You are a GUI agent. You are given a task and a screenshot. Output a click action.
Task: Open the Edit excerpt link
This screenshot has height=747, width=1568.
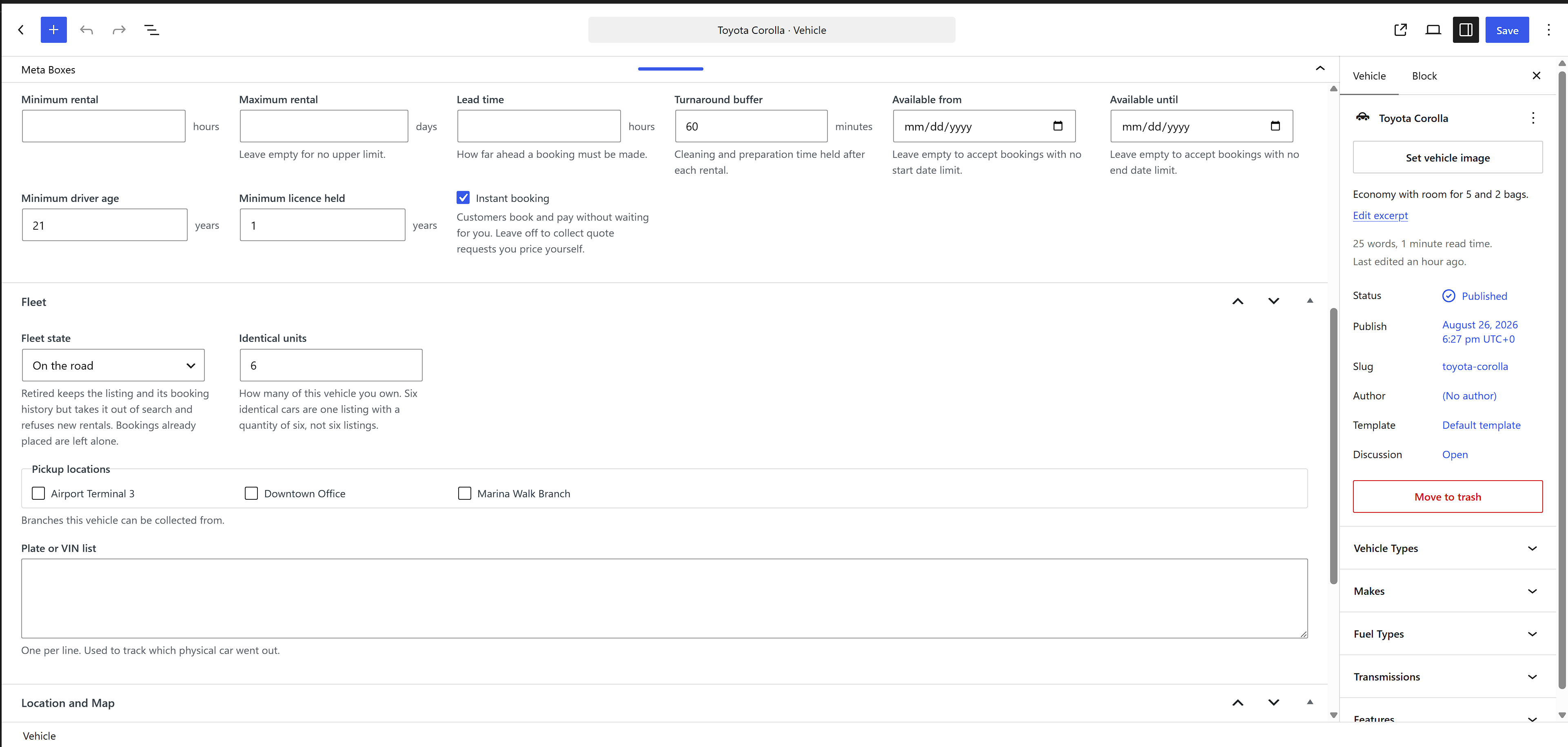[x=1380, y=215]
